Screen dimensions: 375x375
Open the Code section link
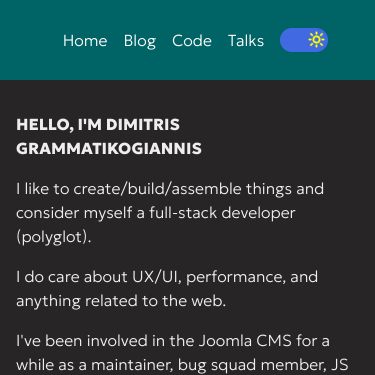[x=192, y=41]
